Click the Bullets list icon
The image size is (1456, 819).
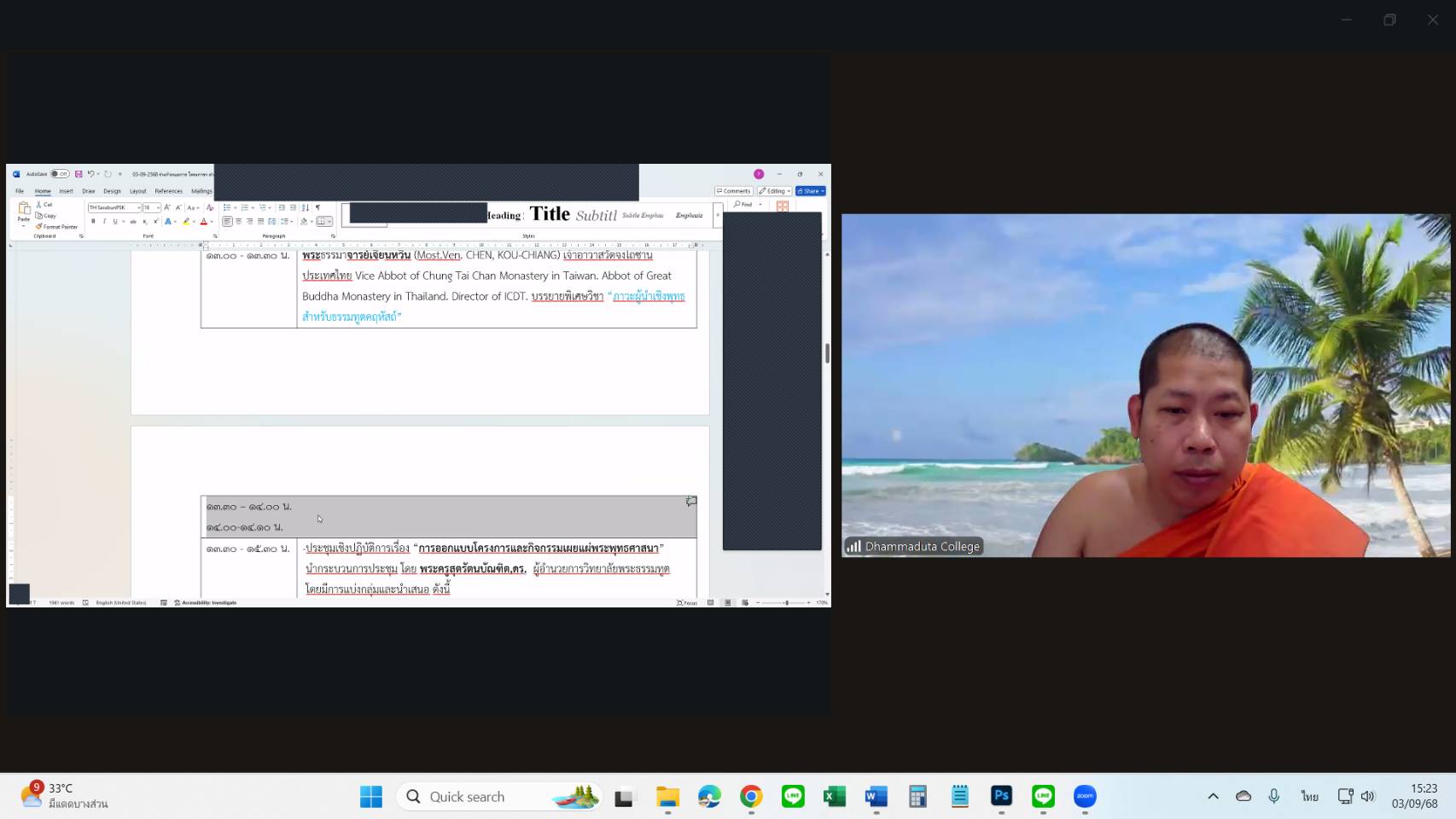click(x=227, y=207)
